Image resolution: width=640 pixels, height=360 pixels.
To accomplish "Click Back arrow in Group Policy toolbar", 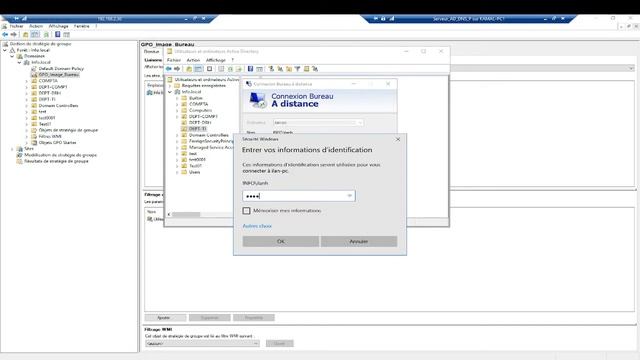I will click(5, 35).
